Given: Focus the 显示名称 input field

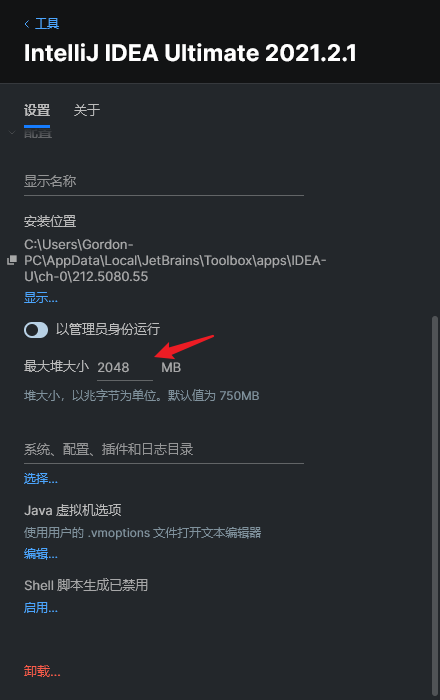Looking at the screenshot, I should point(164,181).
